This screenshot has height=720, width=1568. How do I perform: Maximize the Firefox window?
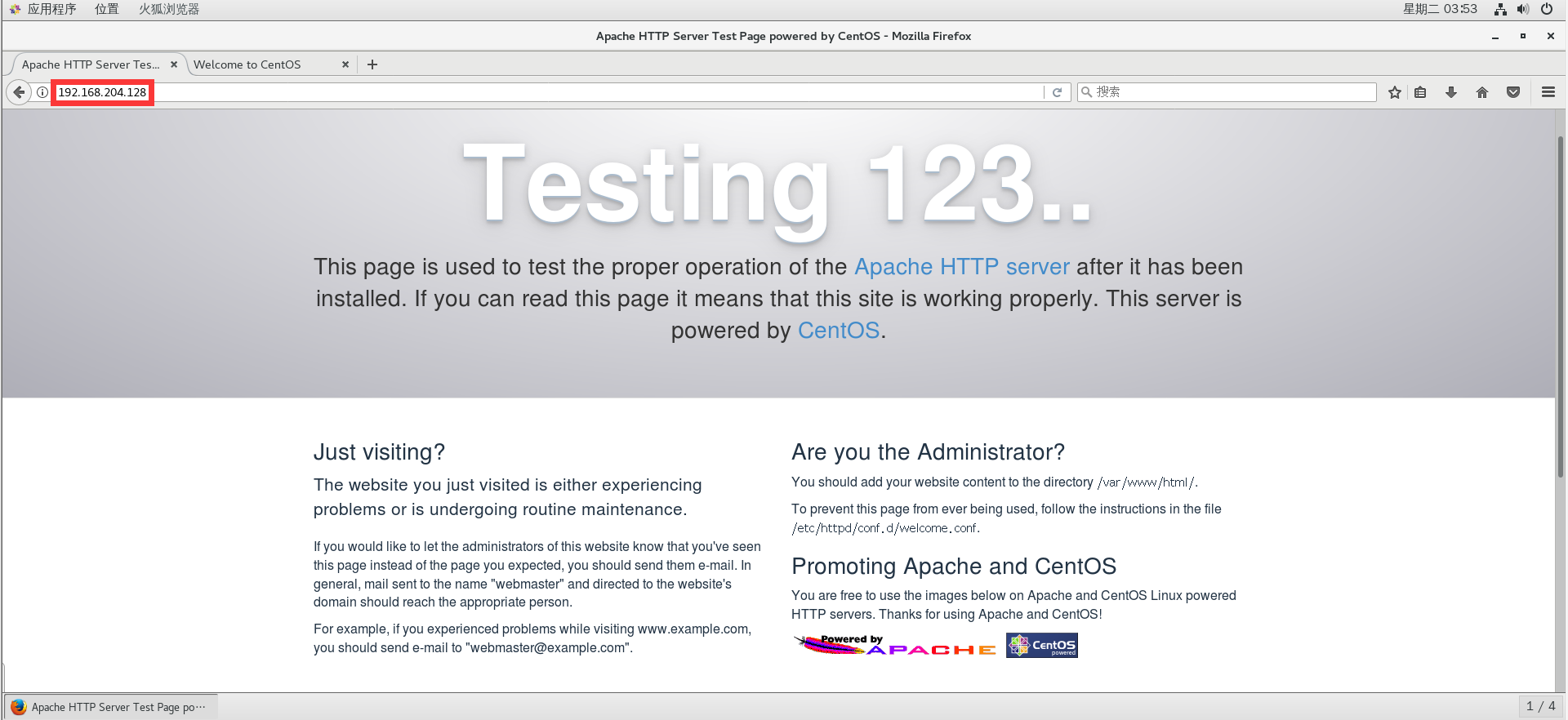coord(1522,36)
